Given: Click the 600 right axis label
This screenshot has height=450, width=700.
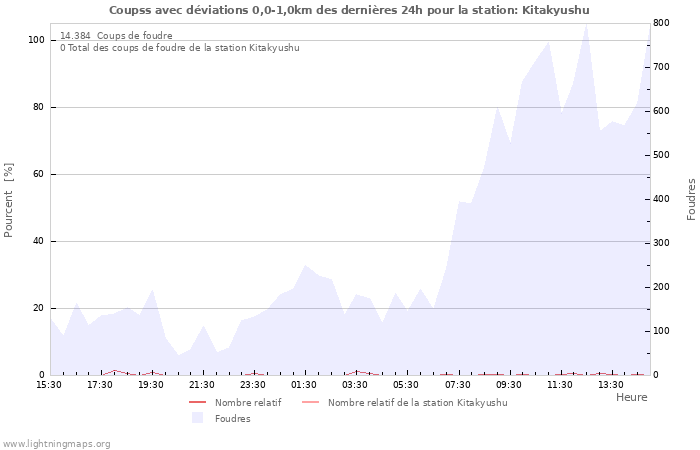Looking at the screenshot, I should tap(661, 111).
